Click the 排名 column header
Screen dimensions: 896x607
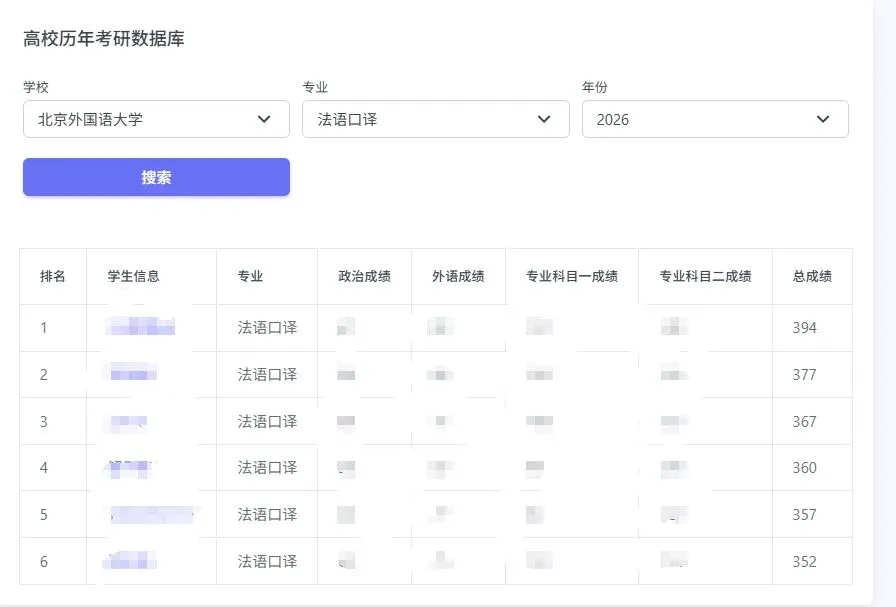53,276
